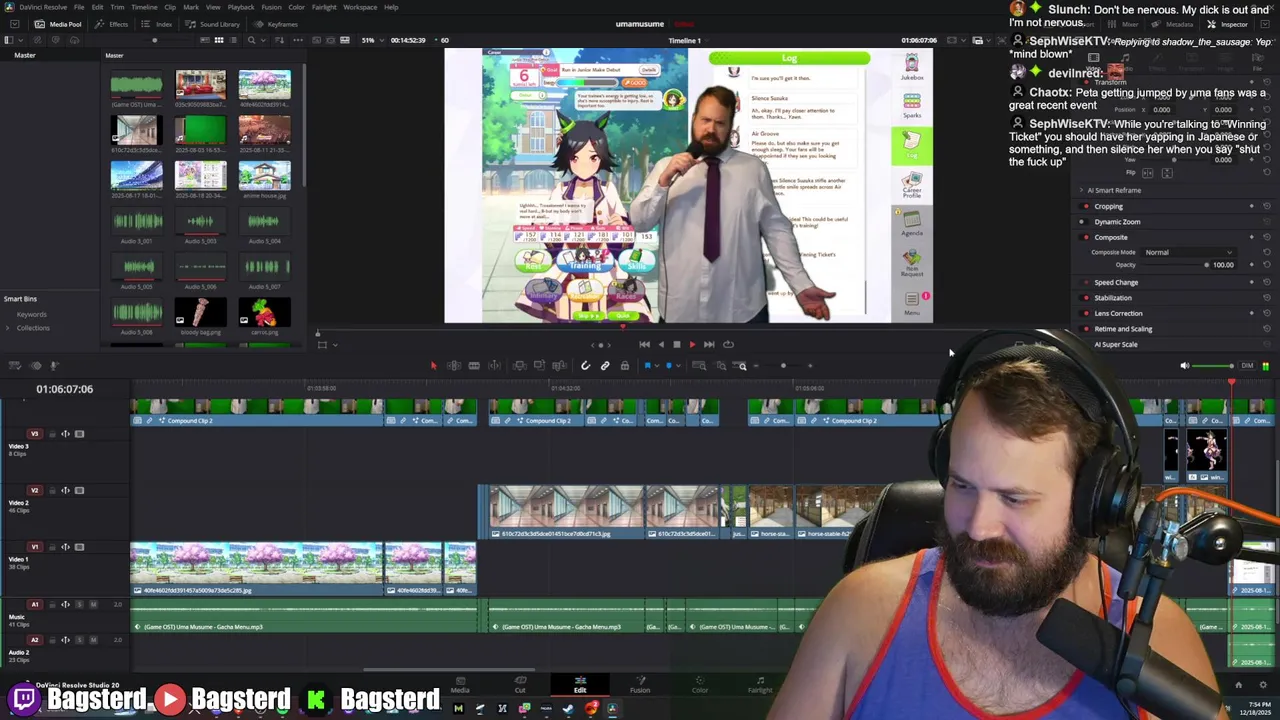Open the Effects panel

[111, 24]
